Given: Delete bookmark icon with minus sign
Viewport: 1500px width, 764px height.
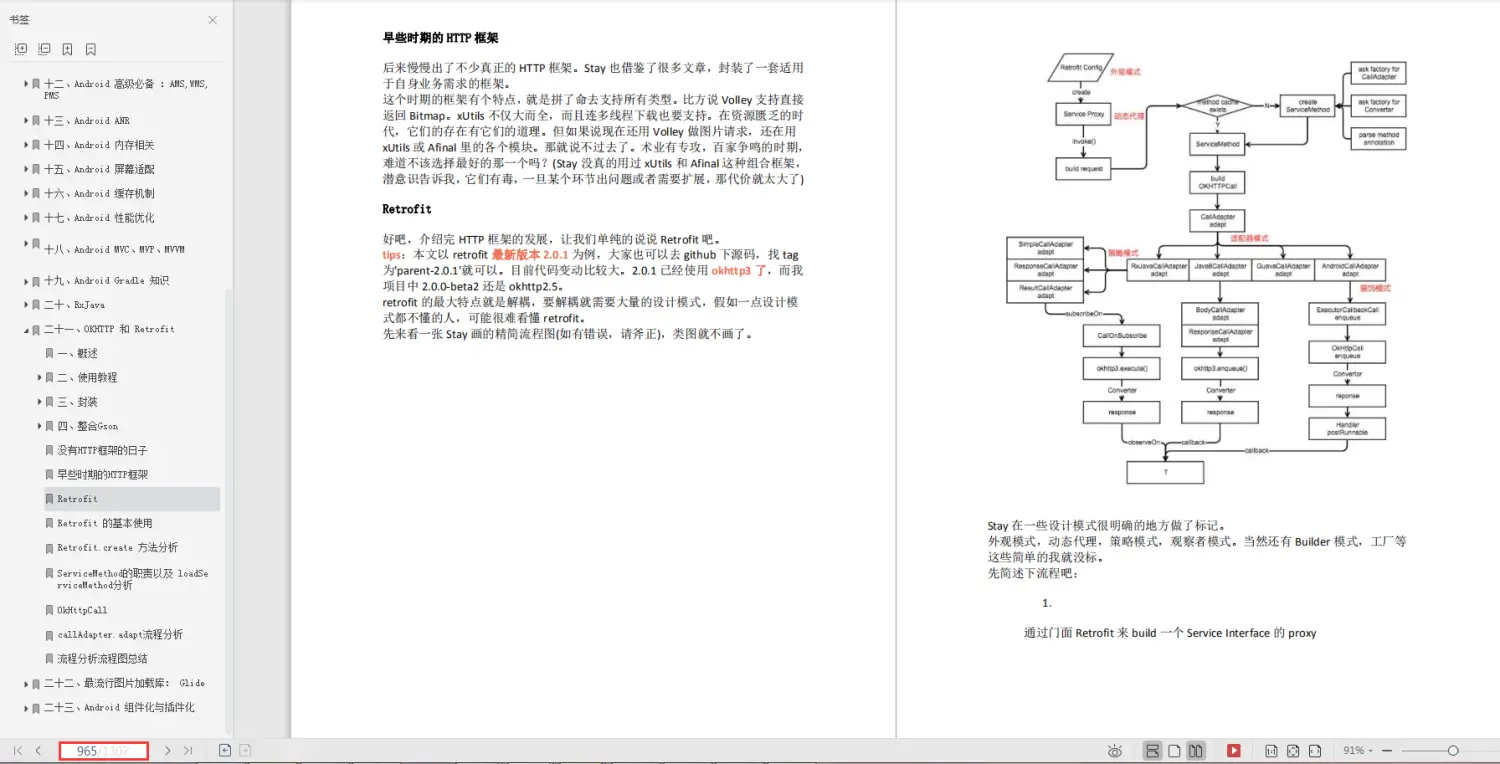Looking at the screenshot, I should 90,49.
